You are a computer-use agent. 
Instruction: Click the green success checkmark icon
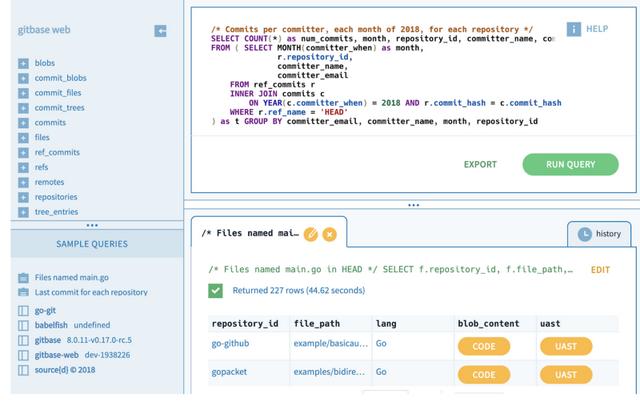point(215,291)
